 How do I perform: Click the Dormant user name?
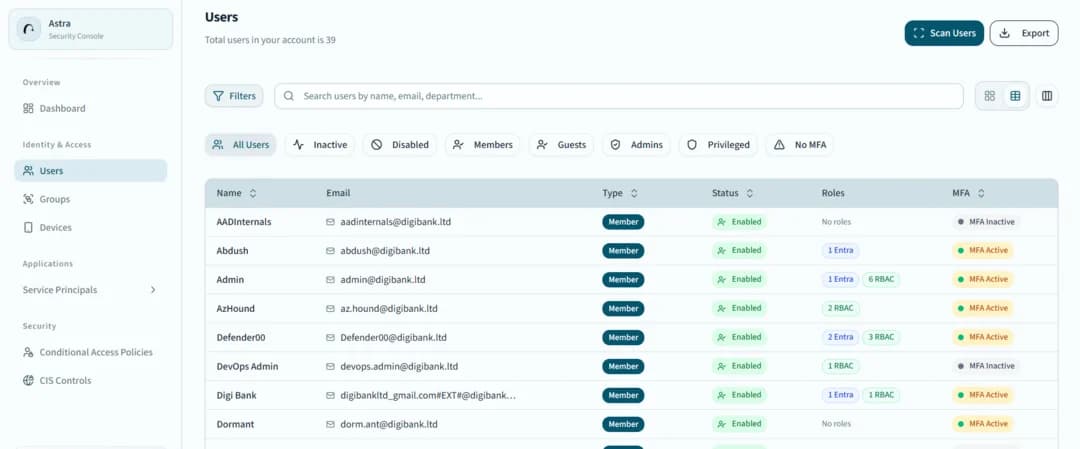point(236,424)
